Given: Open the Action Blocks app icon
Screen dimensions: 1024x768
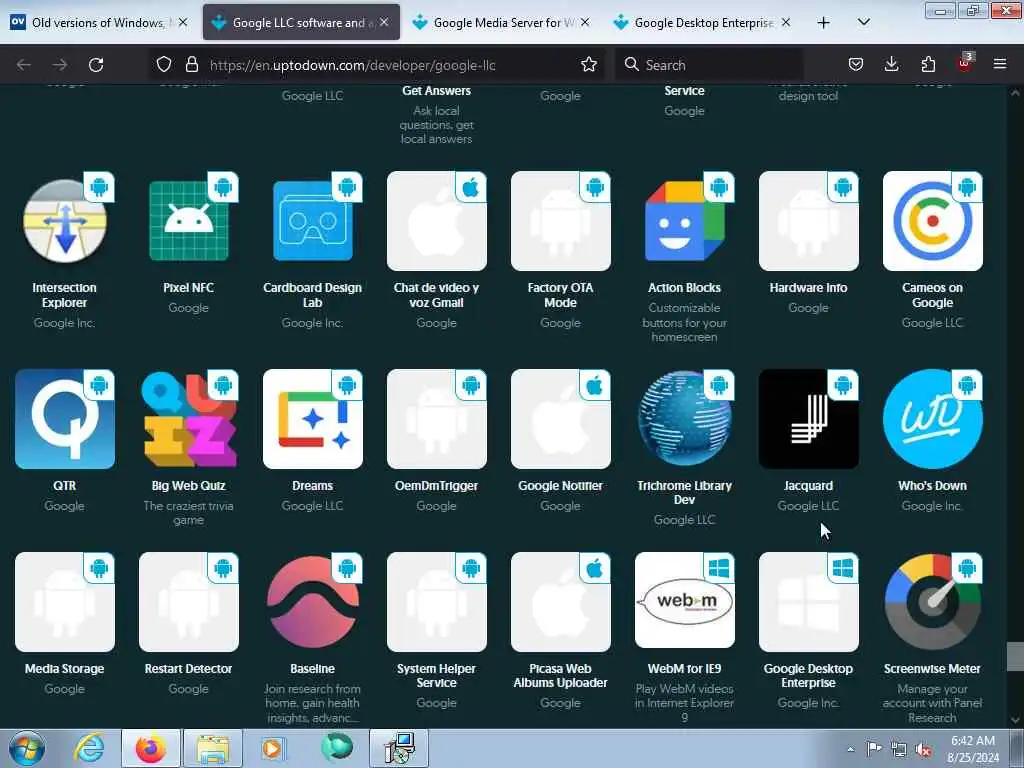Looking at the screenshot, I should click(x=684, y=221).
